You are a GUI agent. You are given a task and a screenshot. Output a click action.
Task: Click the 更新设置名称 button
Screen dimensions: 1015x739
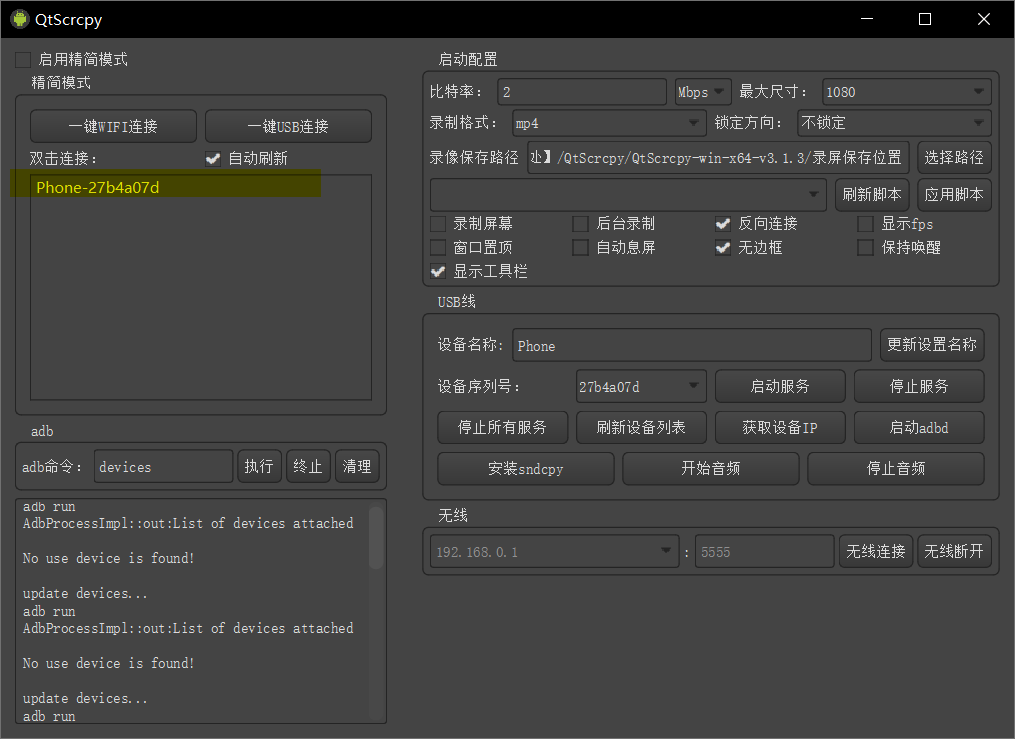[x=932, y=345]
